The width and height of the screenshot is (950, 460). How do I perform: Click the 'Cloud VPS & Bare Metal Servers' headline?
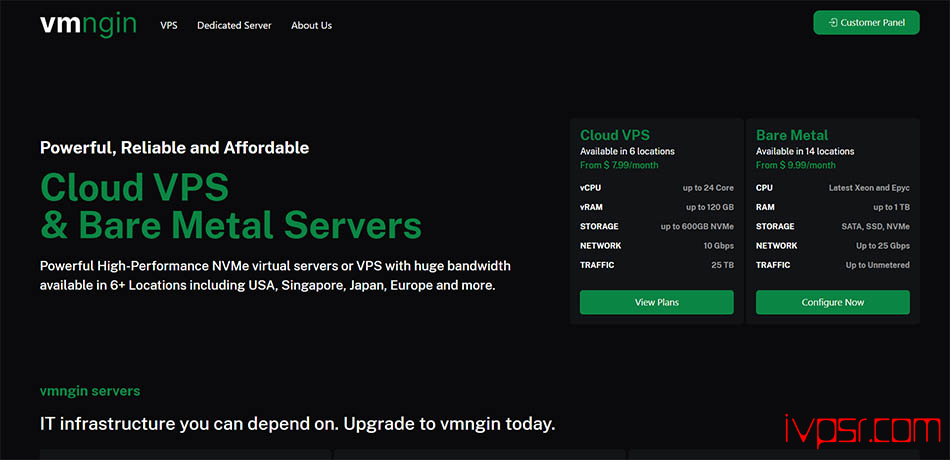[x=230, y=206]
